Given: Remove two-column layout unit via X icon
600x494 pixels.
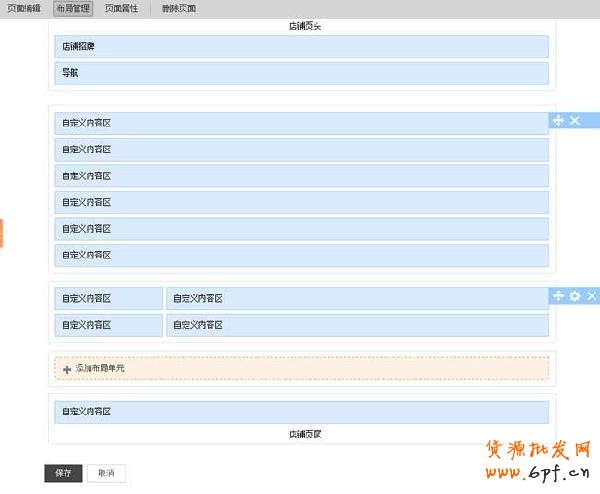Looking at the screenshot, I should pyautogui.click(x=591, y=296).
